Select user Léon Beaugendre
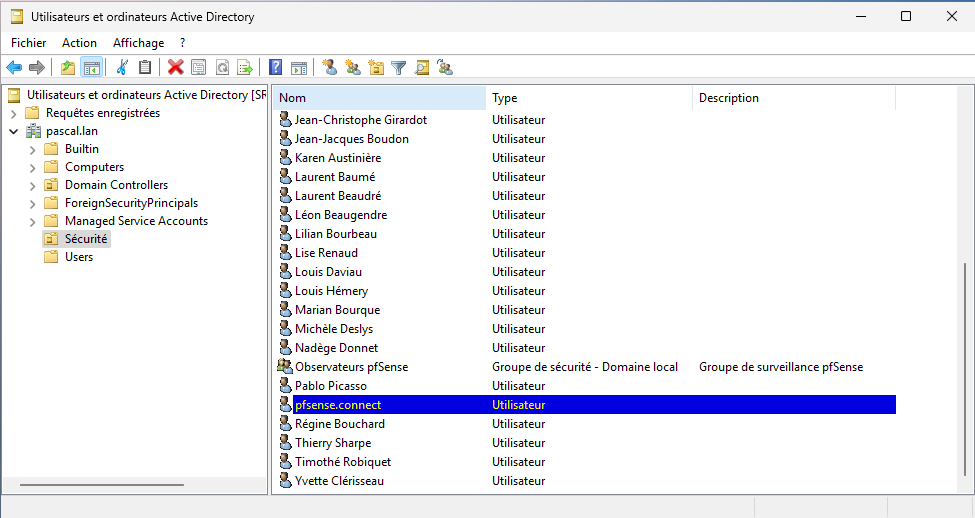This screenshot has height=518, width=975. point(341,215)
